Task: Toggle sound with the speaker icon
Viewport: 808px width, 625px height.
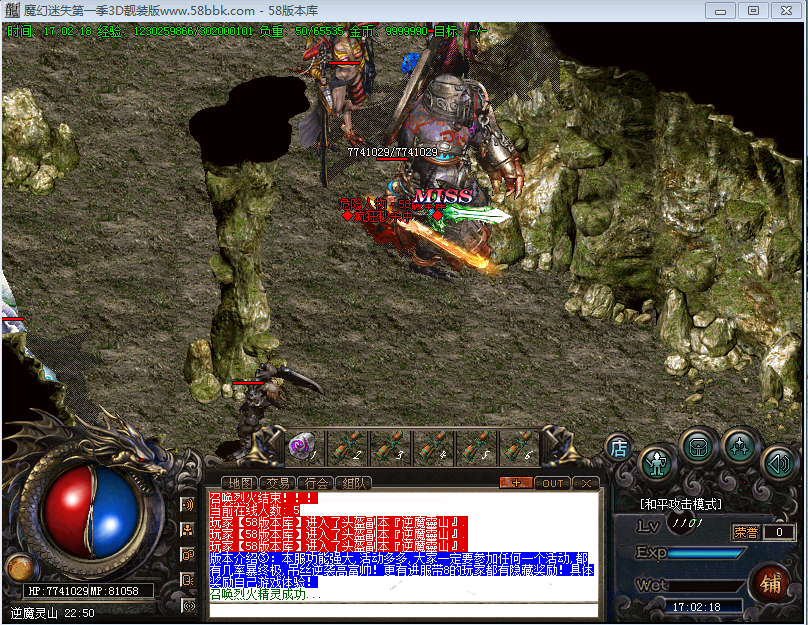Action: point(779,463)
